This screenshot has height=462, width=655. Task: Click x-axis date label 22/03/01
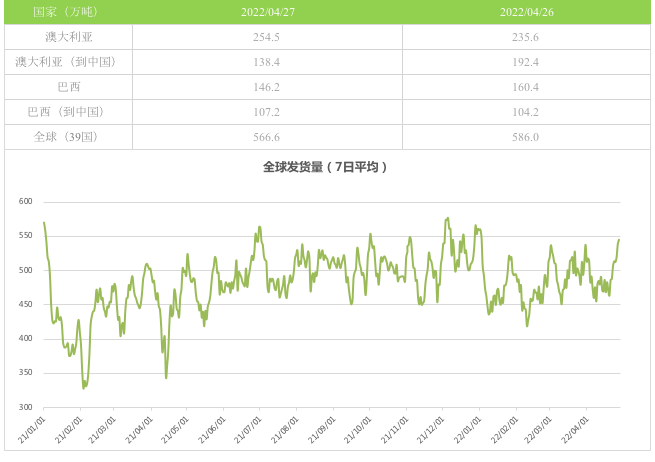point(537,430)
